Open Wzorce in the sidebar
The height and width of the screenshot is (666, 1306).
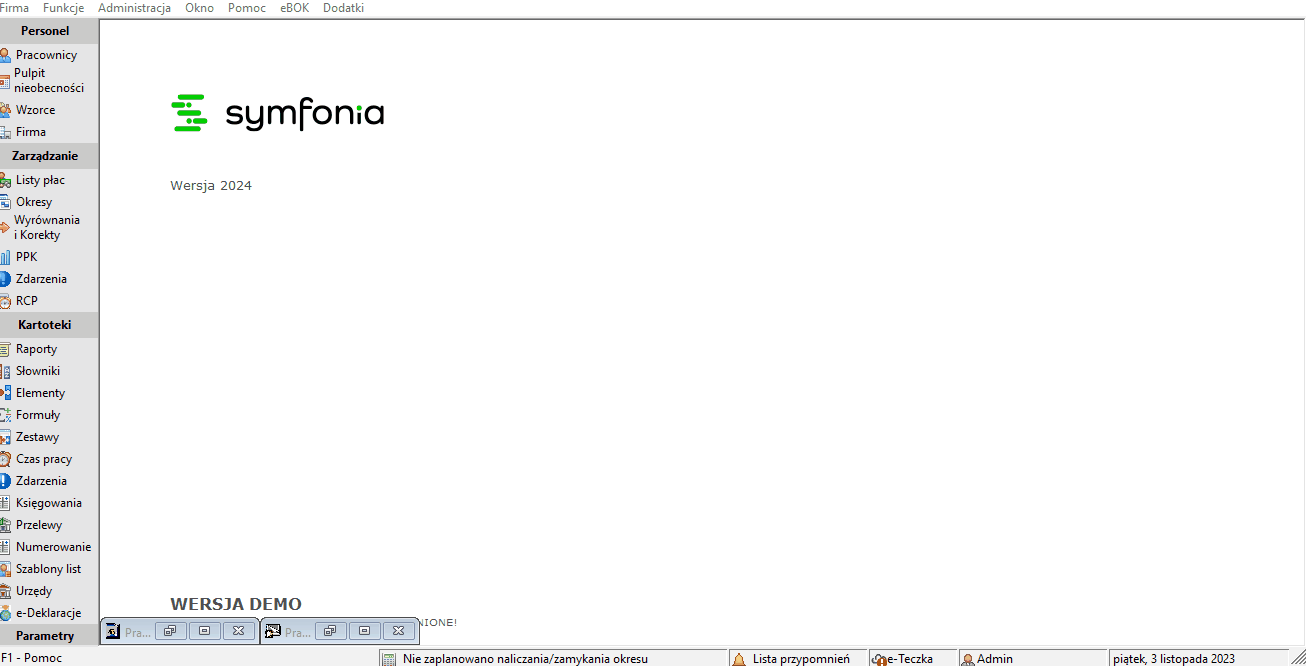coord(35,110)
